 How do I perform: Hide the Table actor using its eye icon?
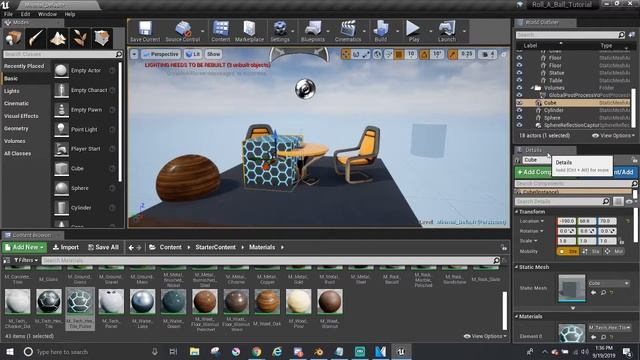(x=519, y=80)
